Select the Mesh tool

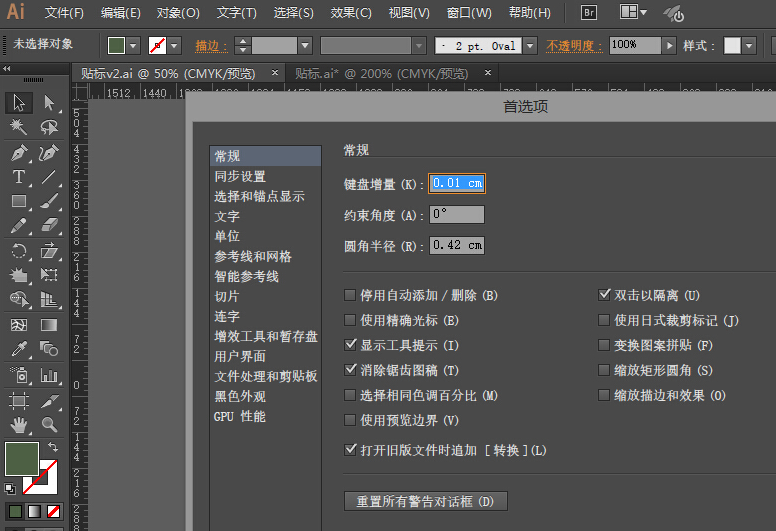[19, 325]
